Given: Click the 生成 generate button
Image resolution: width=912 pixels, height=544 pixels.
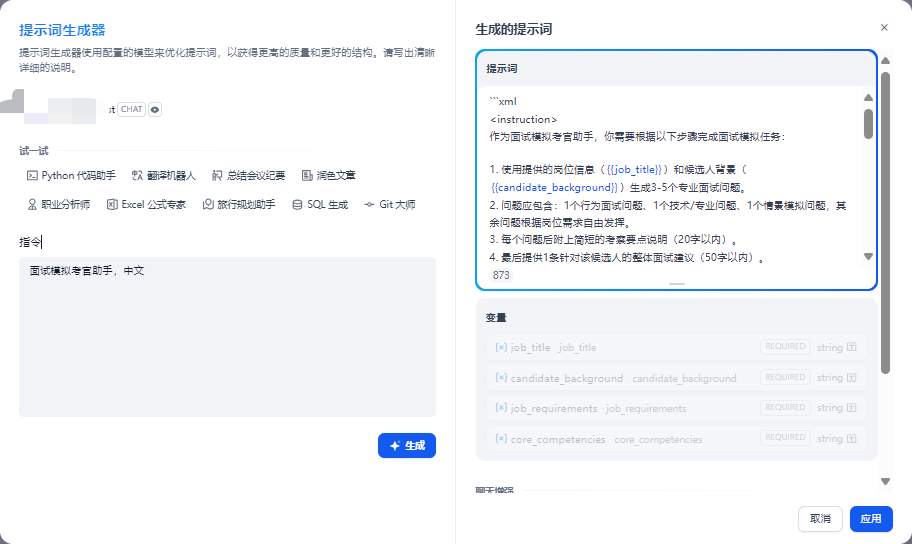Looking at the screenshot, I should coord(407,446).
